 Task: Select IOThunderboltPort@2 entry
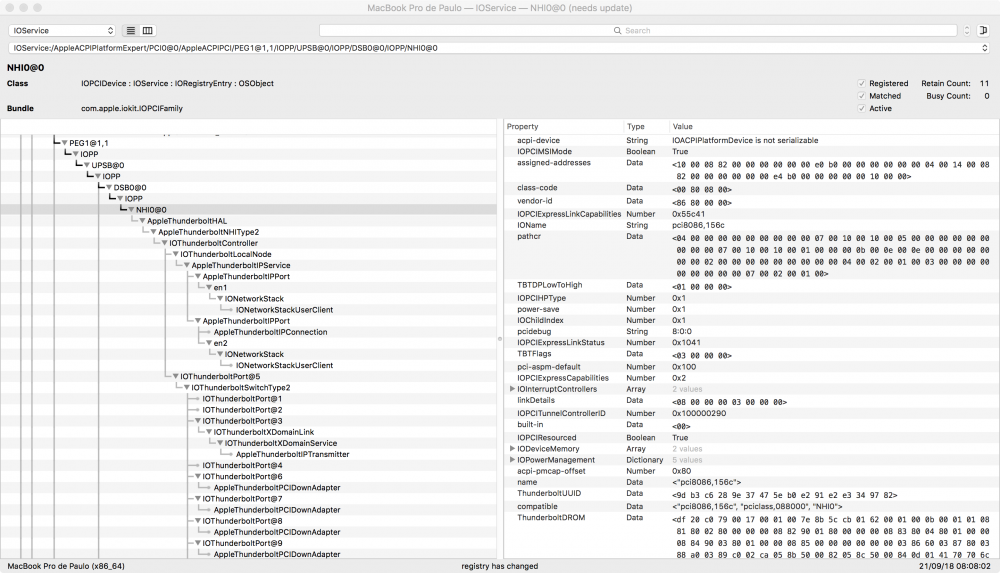[242, 410]
